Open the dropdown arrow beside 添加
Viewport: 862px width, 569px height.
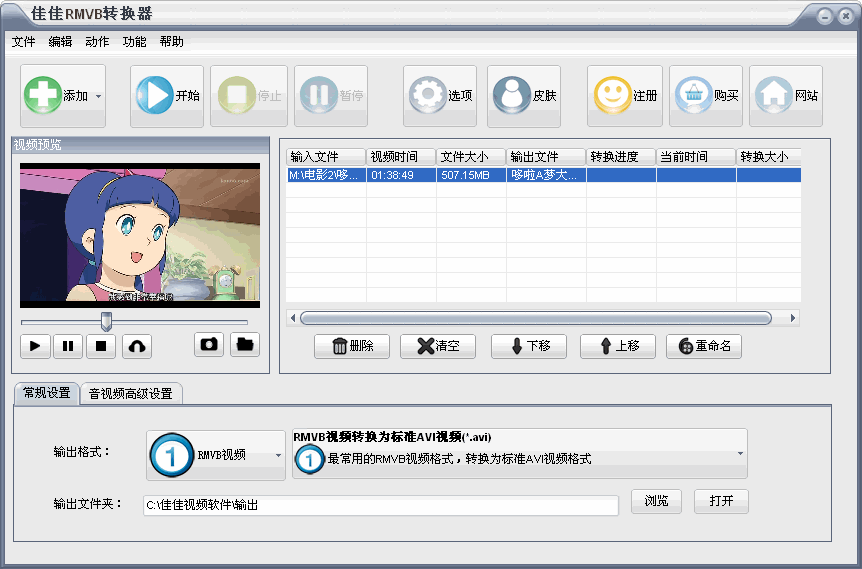(98, 96)
